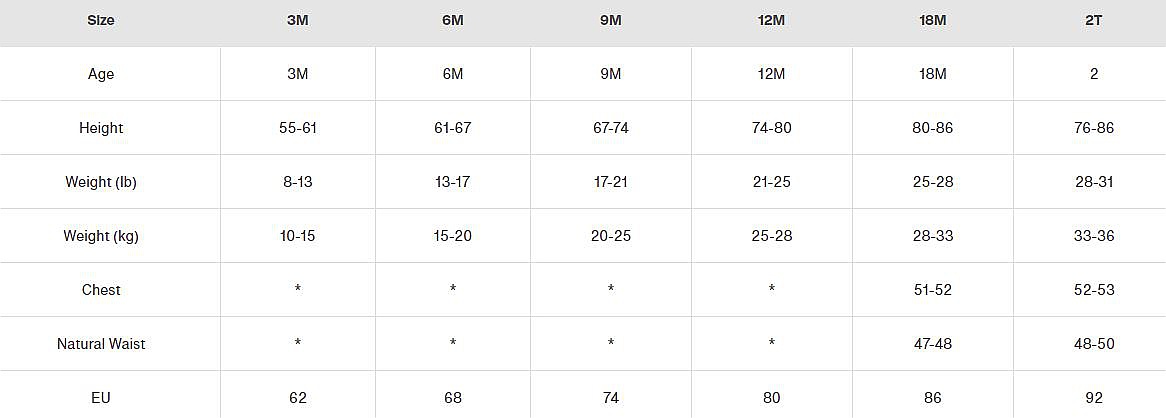Click the age value 2 under 2T
This screenshot has width=1166, height=418.
[1093, 74]
